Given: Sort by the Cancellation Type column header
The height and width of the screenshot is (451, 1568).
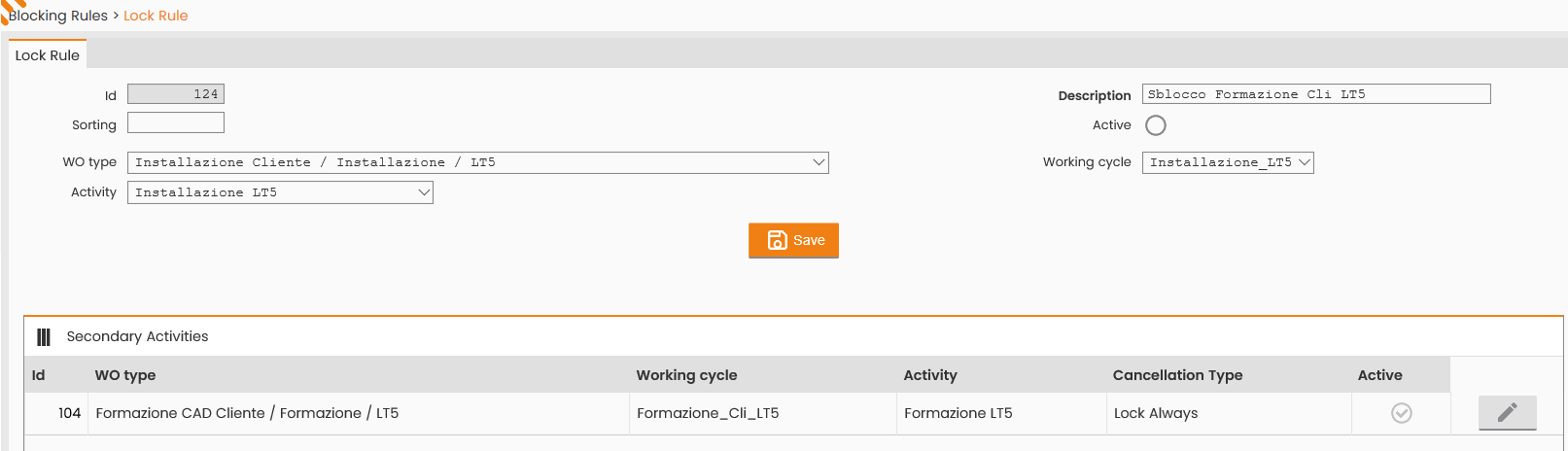Looking at the screenshot, I should point(1177,375).
